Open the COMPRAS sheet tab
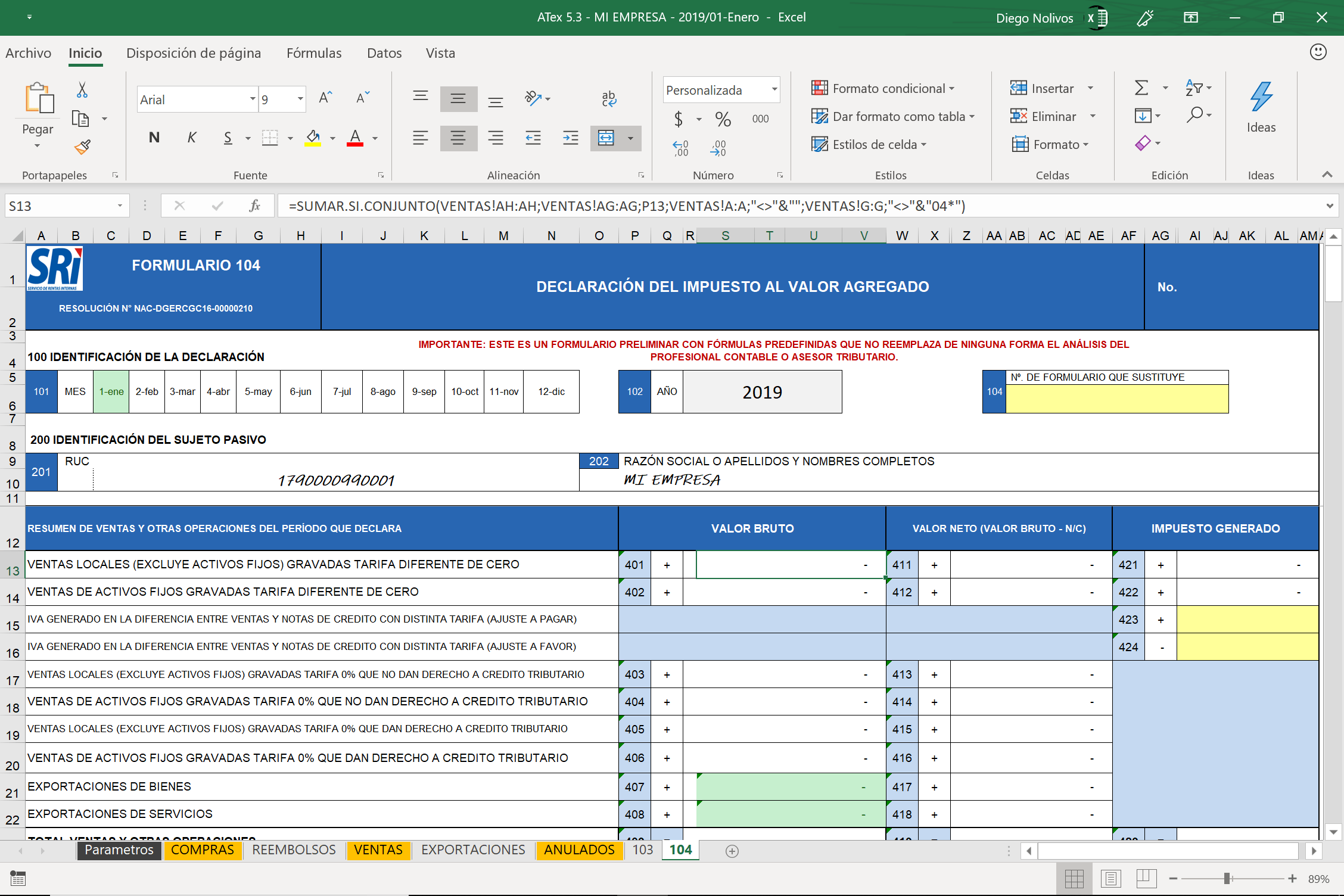This screenshot has height=896, width=1344. [203, 850]
